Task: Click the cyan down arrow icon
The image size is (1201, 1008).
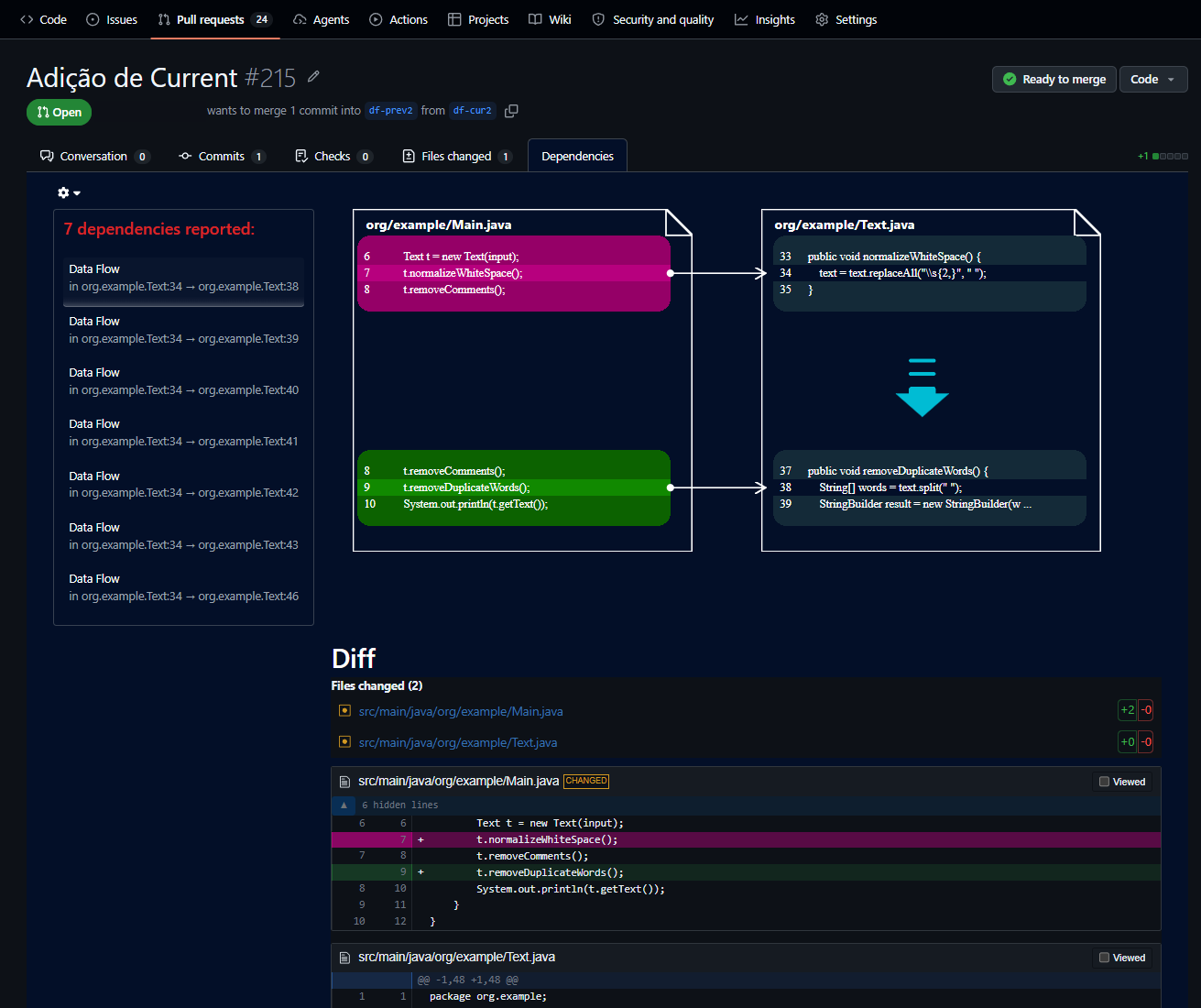Action: tap(922, 389)
